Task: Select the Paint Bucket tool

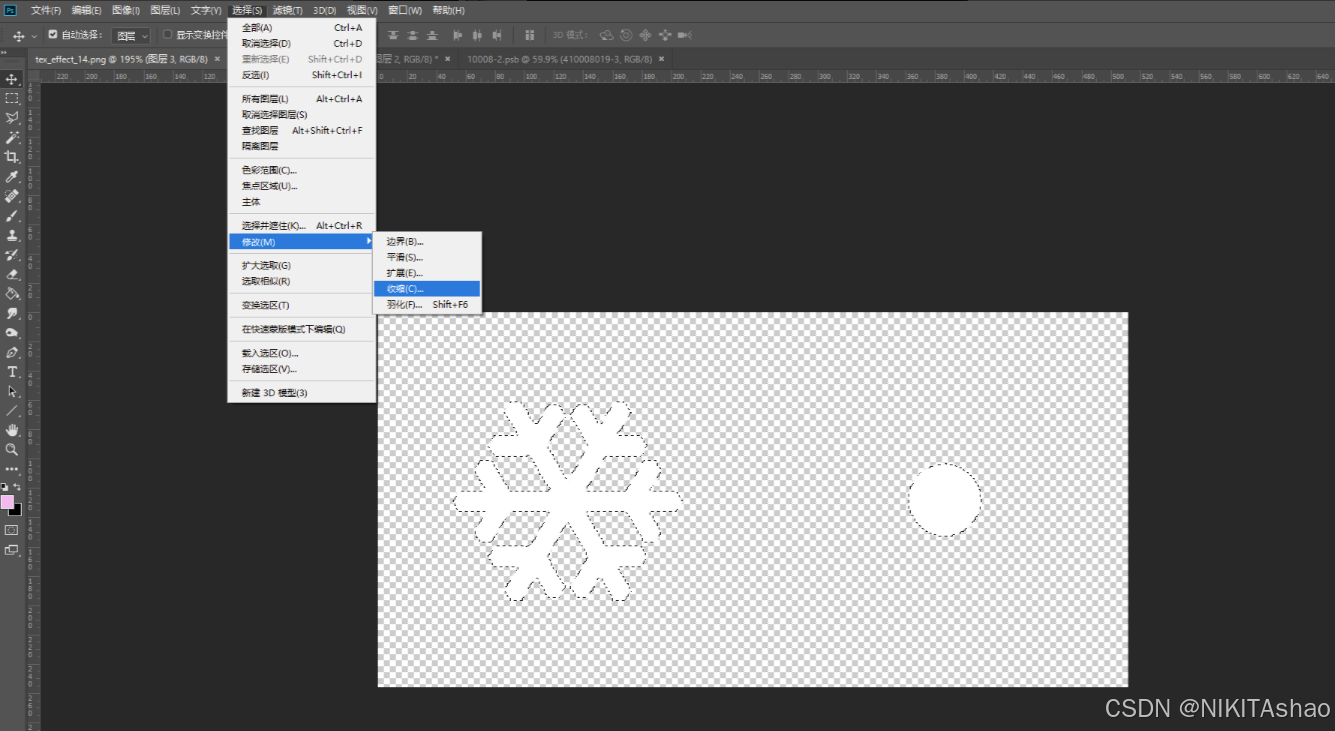Action: coord(12,294)
